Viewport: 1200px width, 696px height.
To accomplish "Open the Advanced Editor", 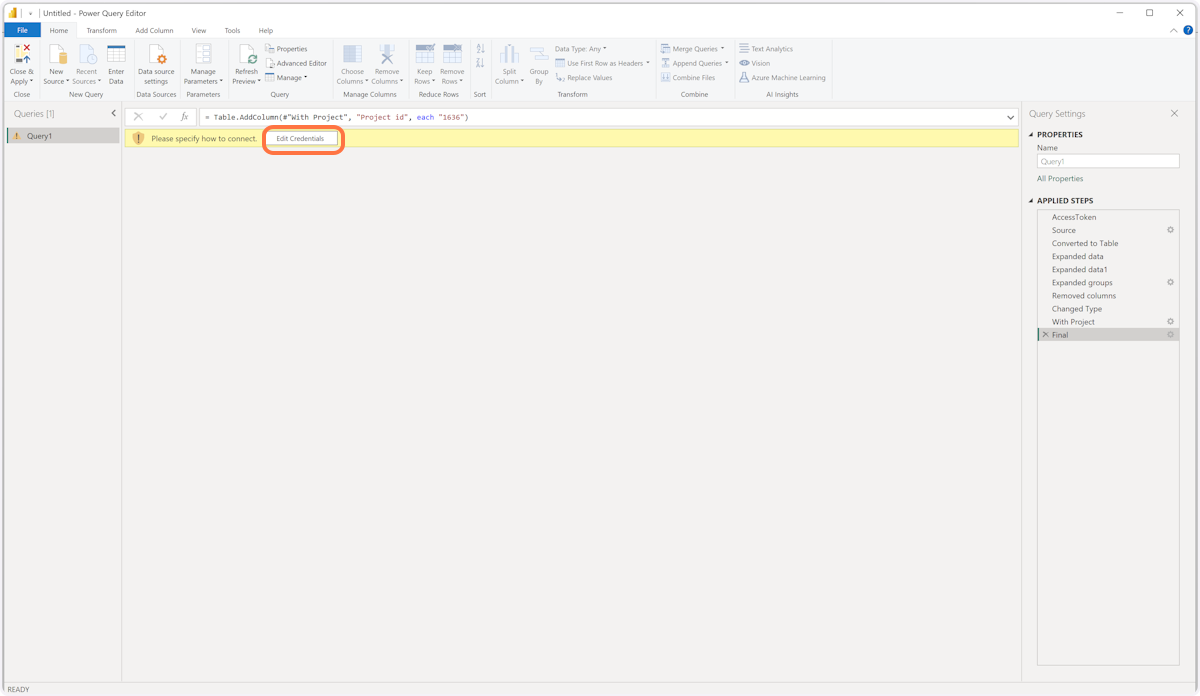I will (x=296, y=63).
